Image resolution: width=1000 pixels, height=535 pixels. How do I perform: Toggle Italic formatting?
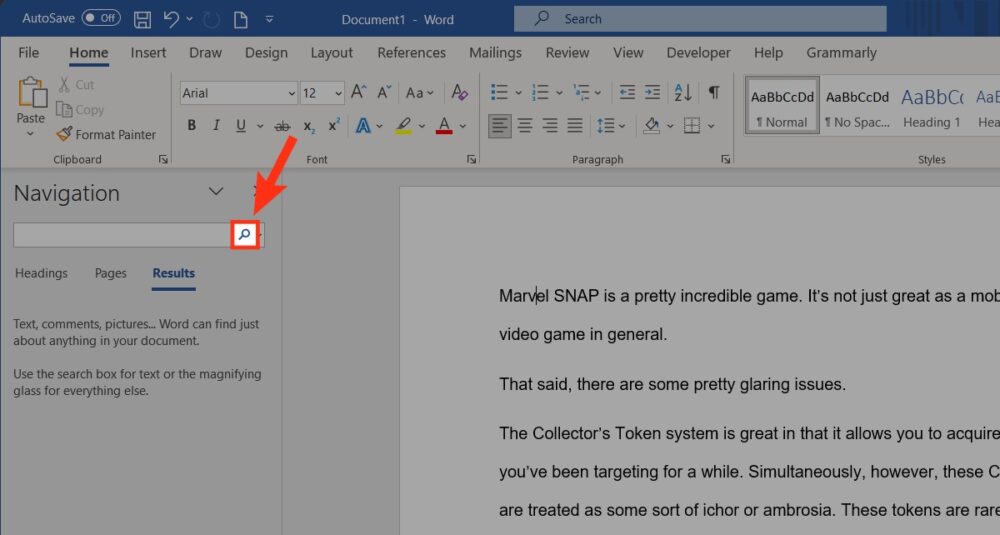[216, 126]
